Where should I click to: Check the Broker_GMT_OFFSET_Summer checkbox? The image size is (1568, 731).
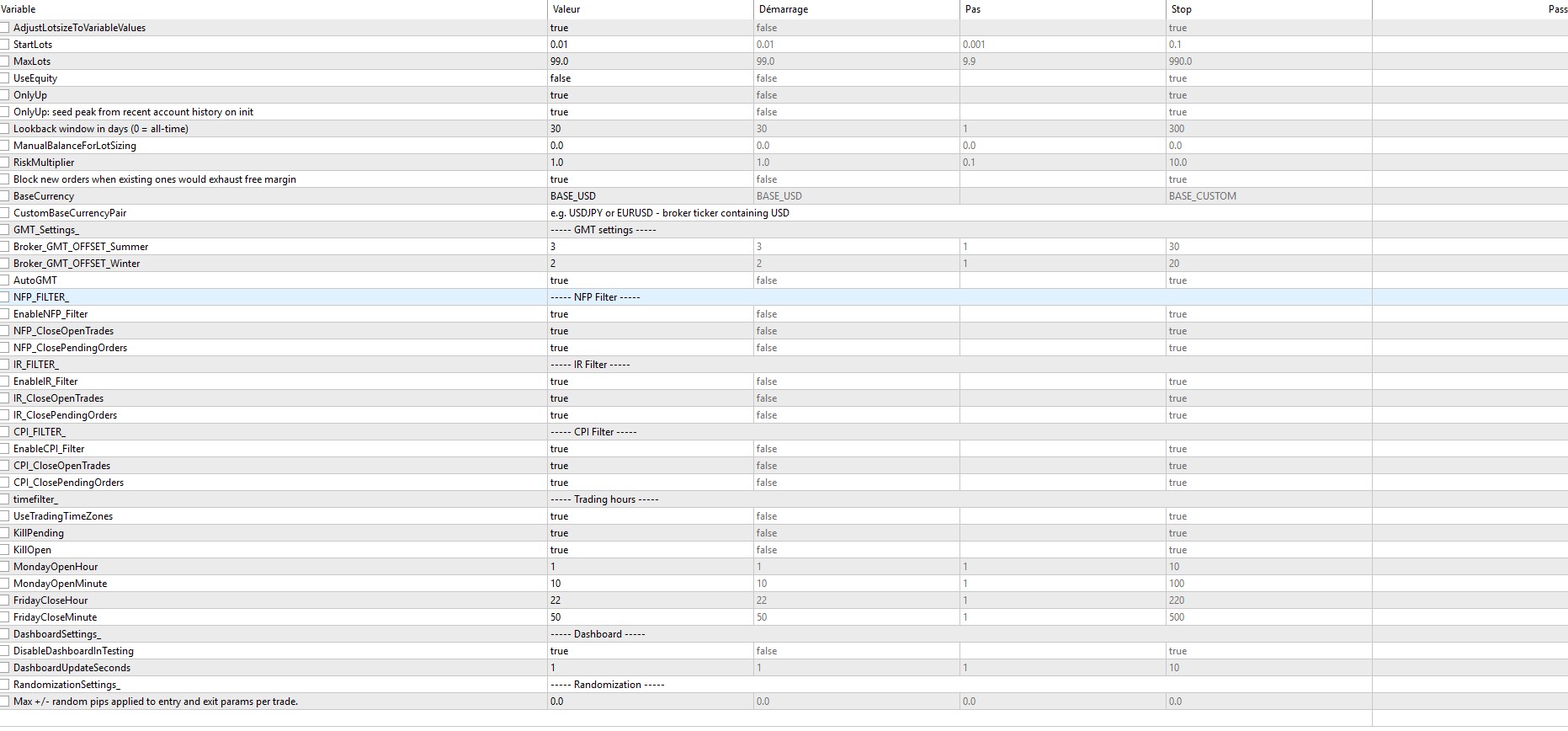[4, 247]
